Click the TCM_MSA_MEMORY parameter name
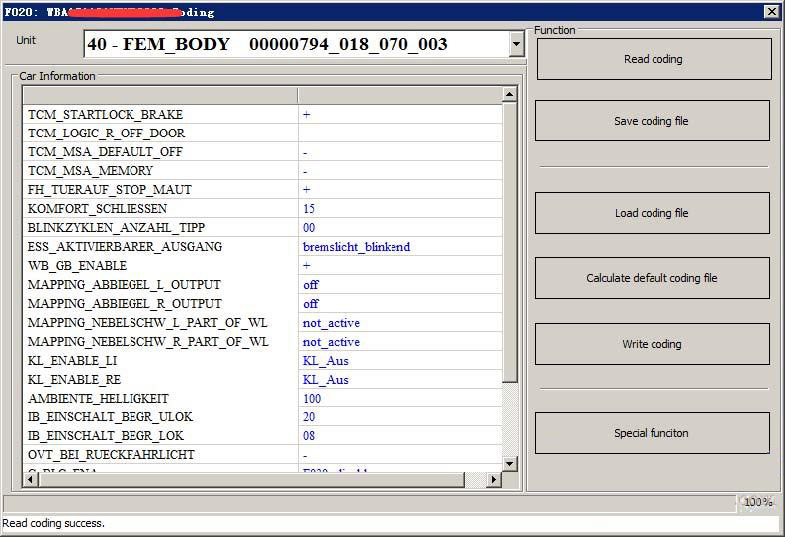 tap(90, 171)
